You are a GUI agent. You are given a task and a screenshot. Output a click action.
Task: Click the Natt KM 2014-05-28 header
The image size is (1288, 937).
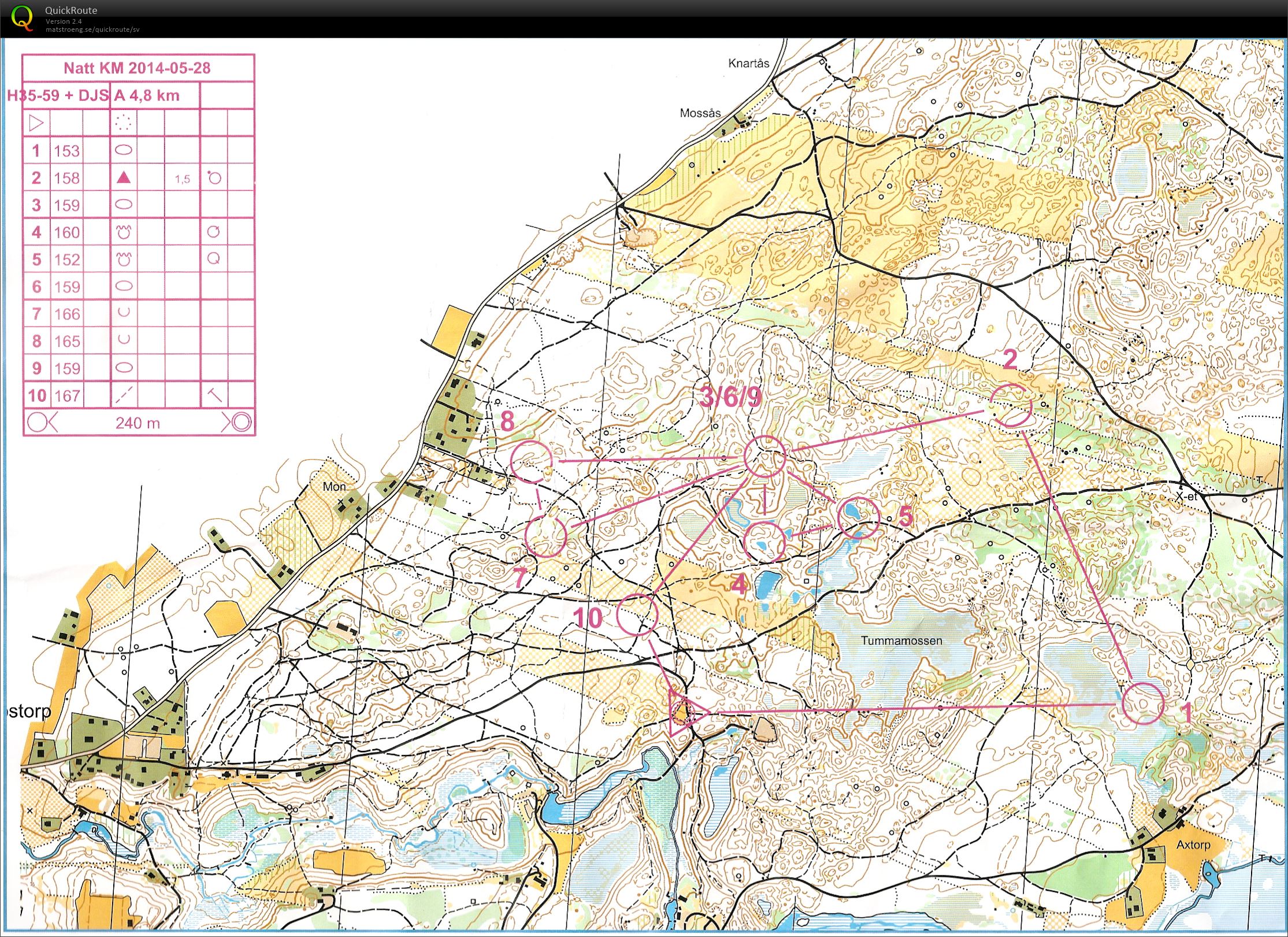137,68
